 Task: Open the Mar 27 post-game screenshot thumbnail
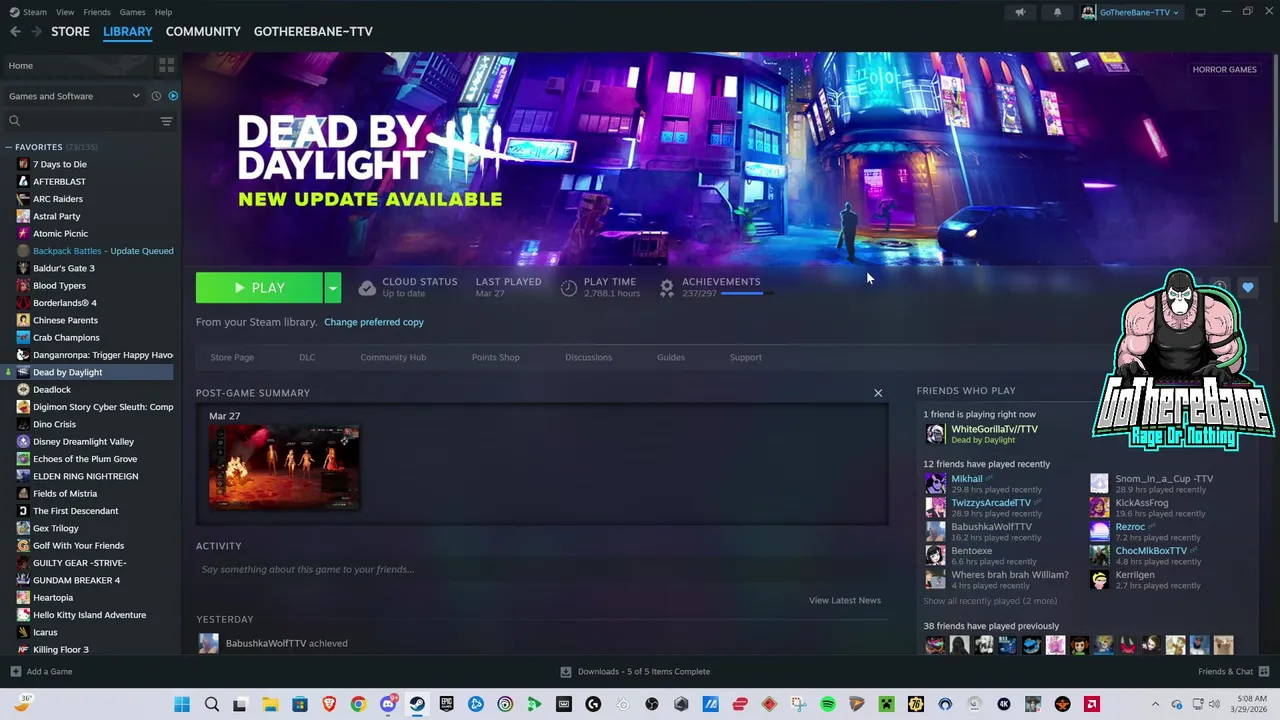284,467
